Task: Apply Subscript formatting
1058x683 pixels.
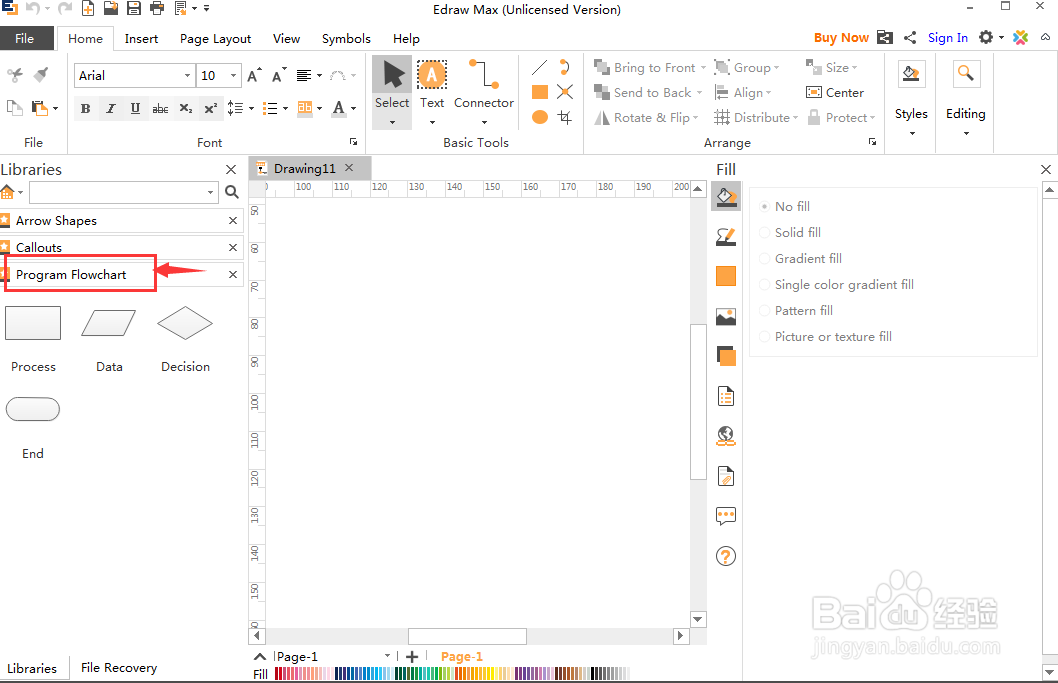Action: (x=186, y=108)
